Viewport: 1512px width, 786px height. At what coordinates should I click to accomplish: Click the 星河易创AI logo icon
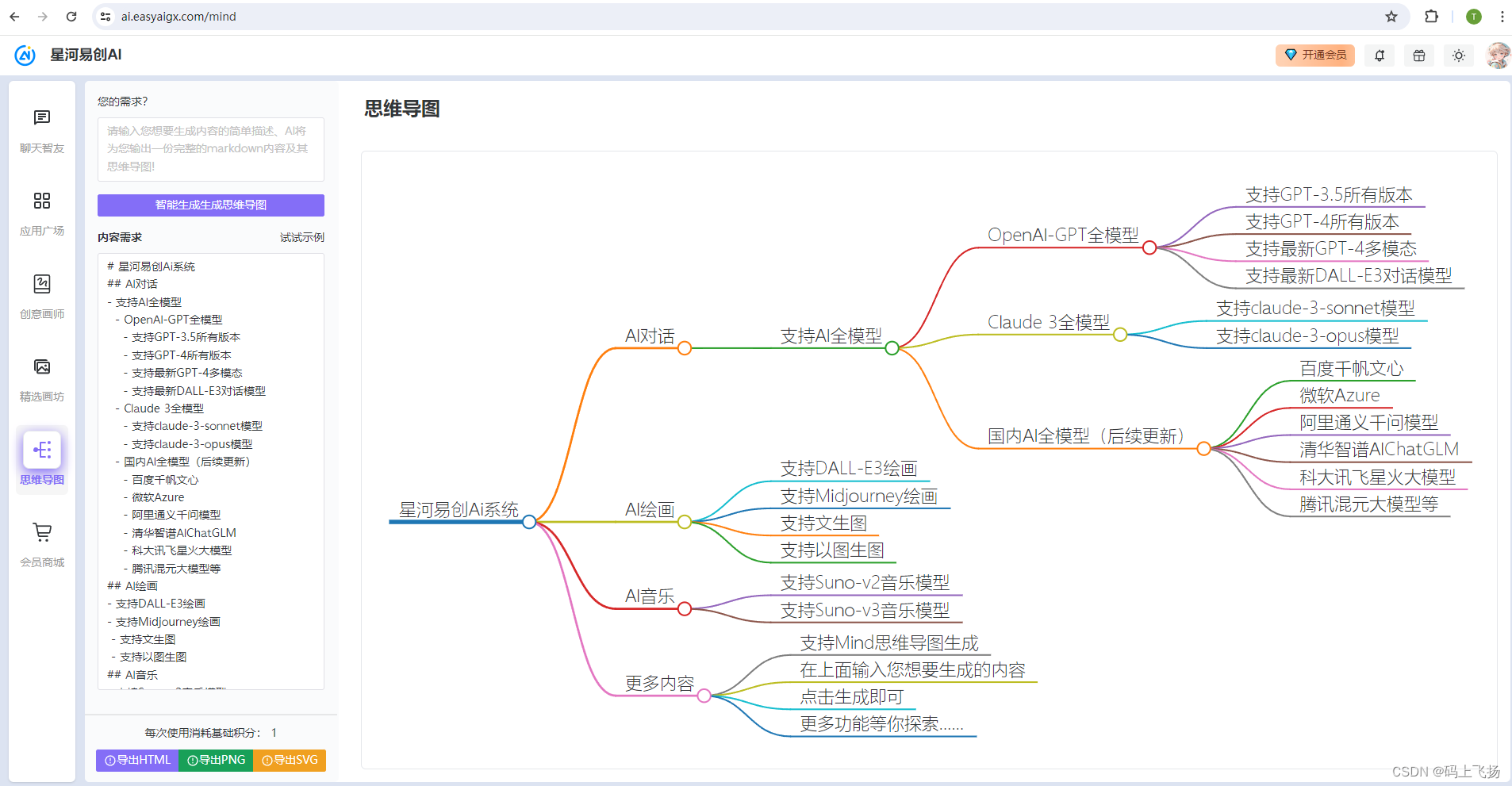[25, 55]
